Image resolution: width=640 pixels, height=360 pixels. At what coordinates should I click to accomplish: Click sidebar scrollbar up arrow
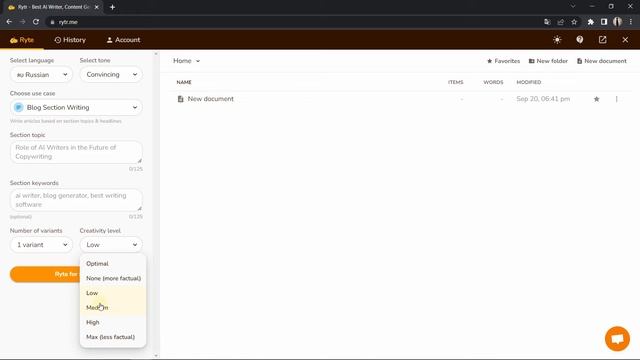click(x=156, y=53)
